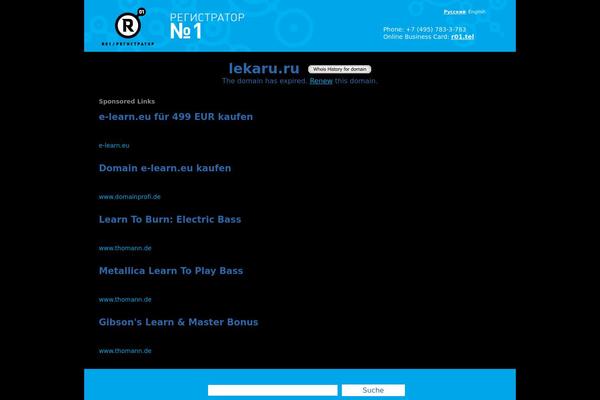Click the Whois History for domain button
600x400 pixels.
click(339, 69)
